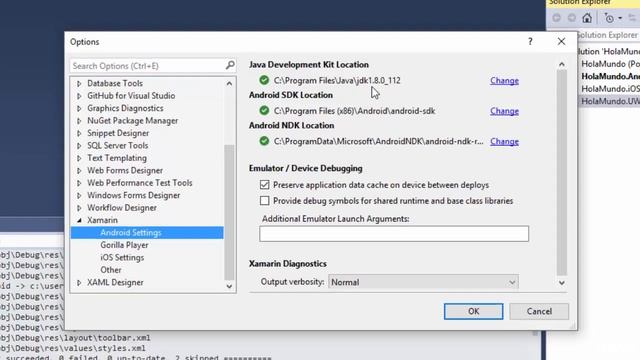The image size is (640, 360).
Task: Click the pending changes clock icon in Solution Explorer
Action: click(x=609, y=18)
